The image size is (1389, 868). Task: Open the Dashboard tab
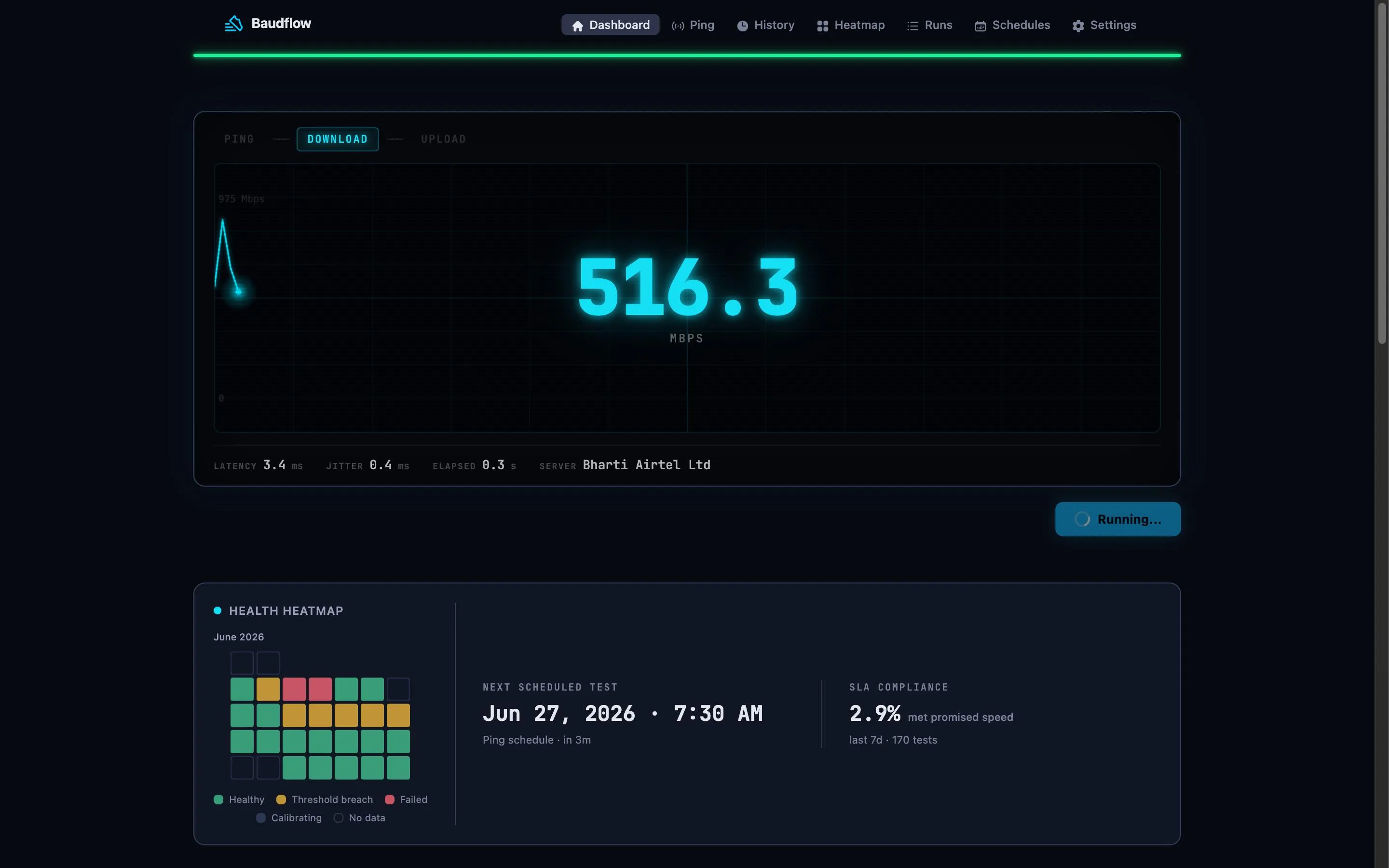coord(610,25)
